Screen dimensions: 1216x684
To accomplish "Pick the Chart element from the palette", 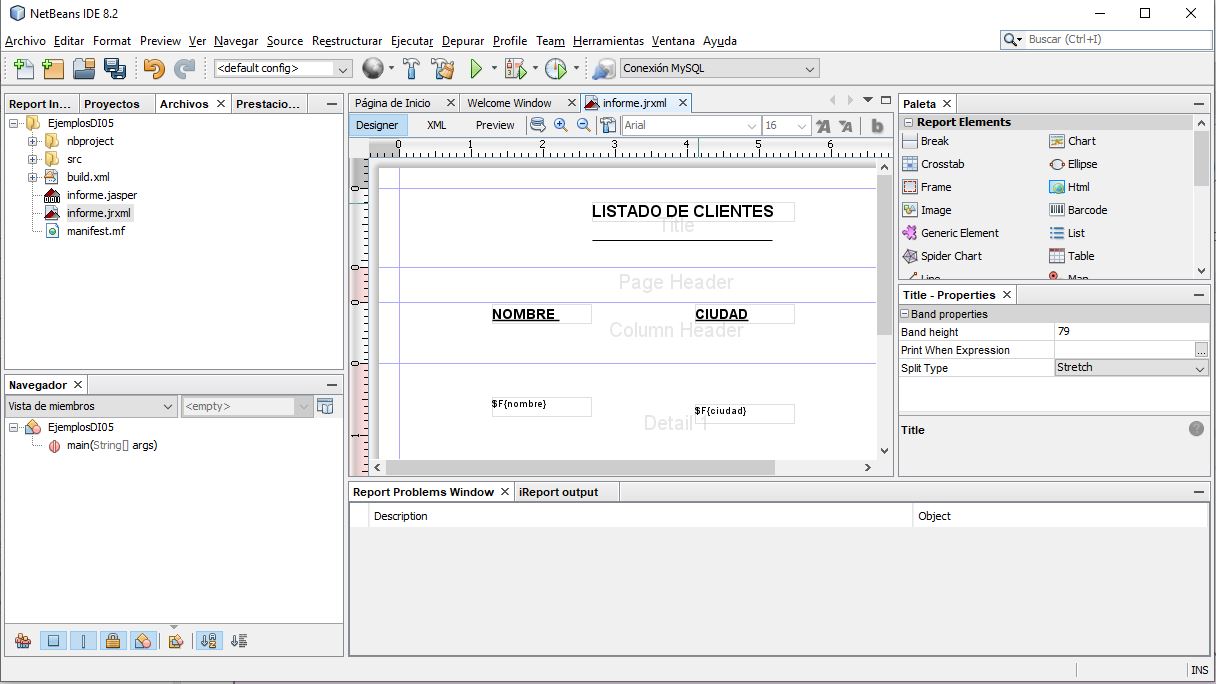I will (1072, 141).
